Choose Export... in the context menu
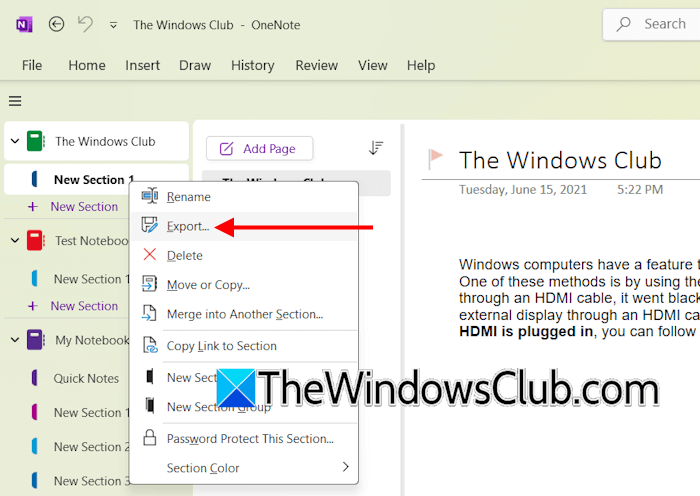This screenshot has height=496, width=700. [244, 226]
